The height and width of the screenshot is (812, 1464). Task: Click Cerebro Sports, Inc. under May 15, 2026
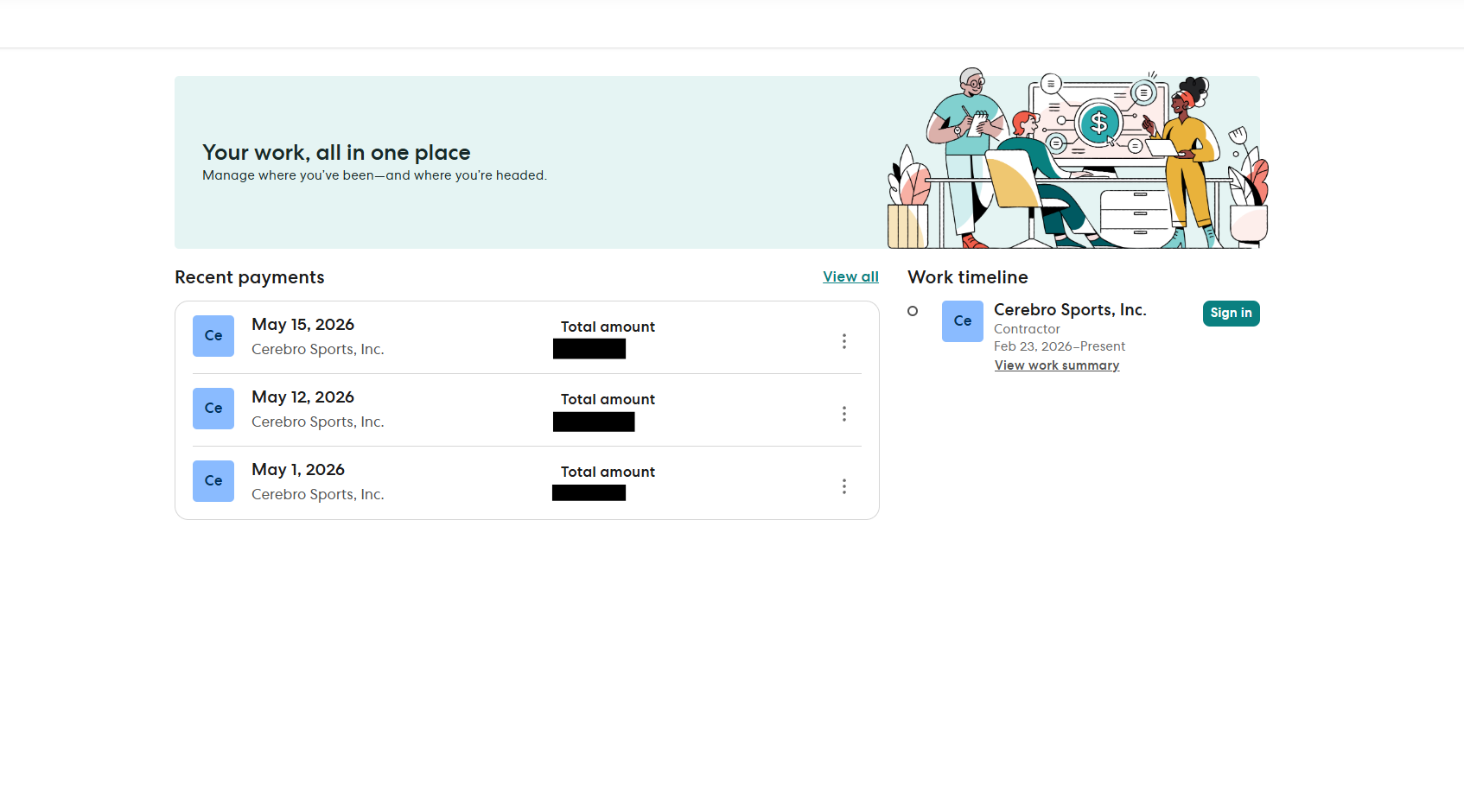(318, 349)
